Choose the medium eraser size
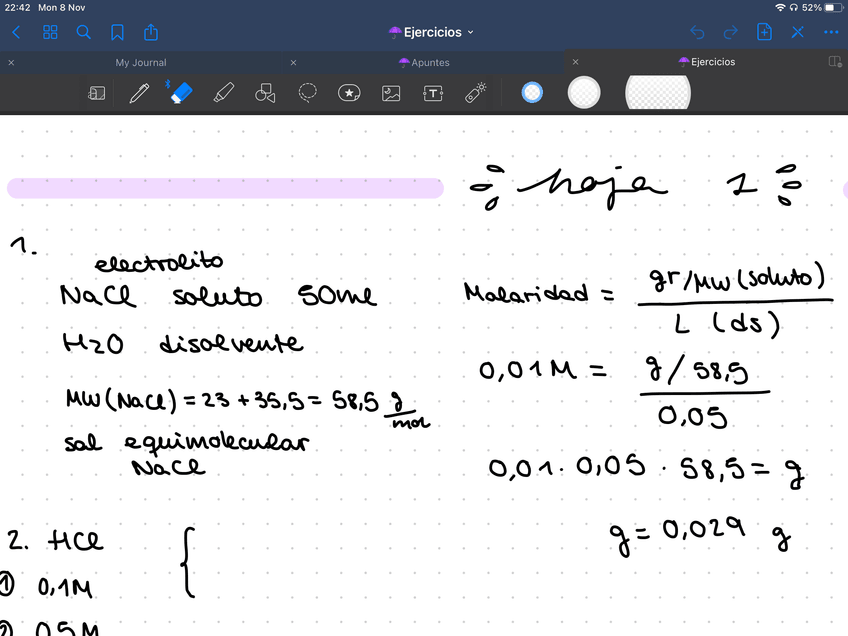Viewport: 848px width, 636px height. pos(584,92)
